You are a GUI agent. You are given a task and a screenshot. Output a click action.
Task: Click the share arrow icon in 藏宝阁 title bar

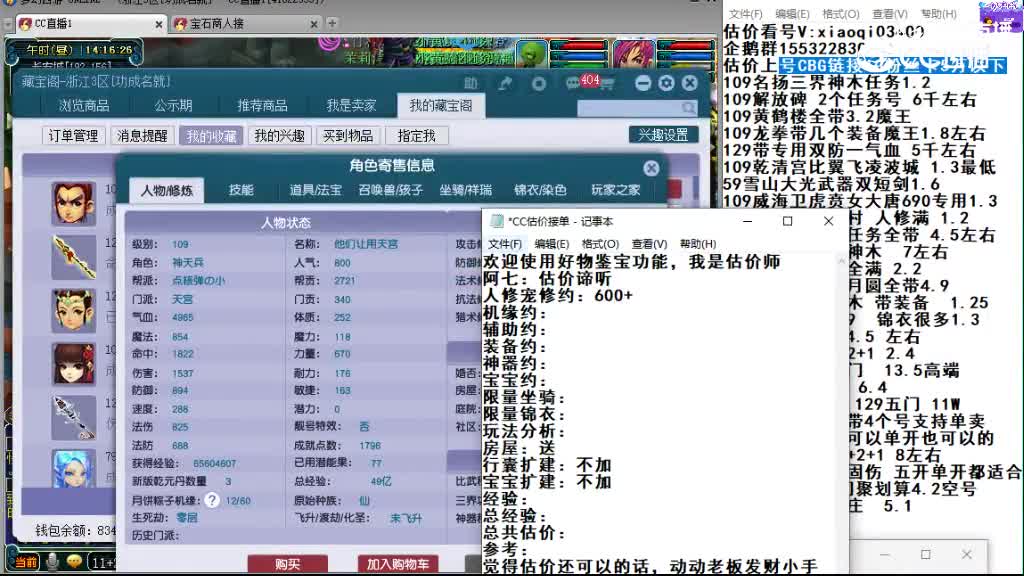(x=505, y=83)
